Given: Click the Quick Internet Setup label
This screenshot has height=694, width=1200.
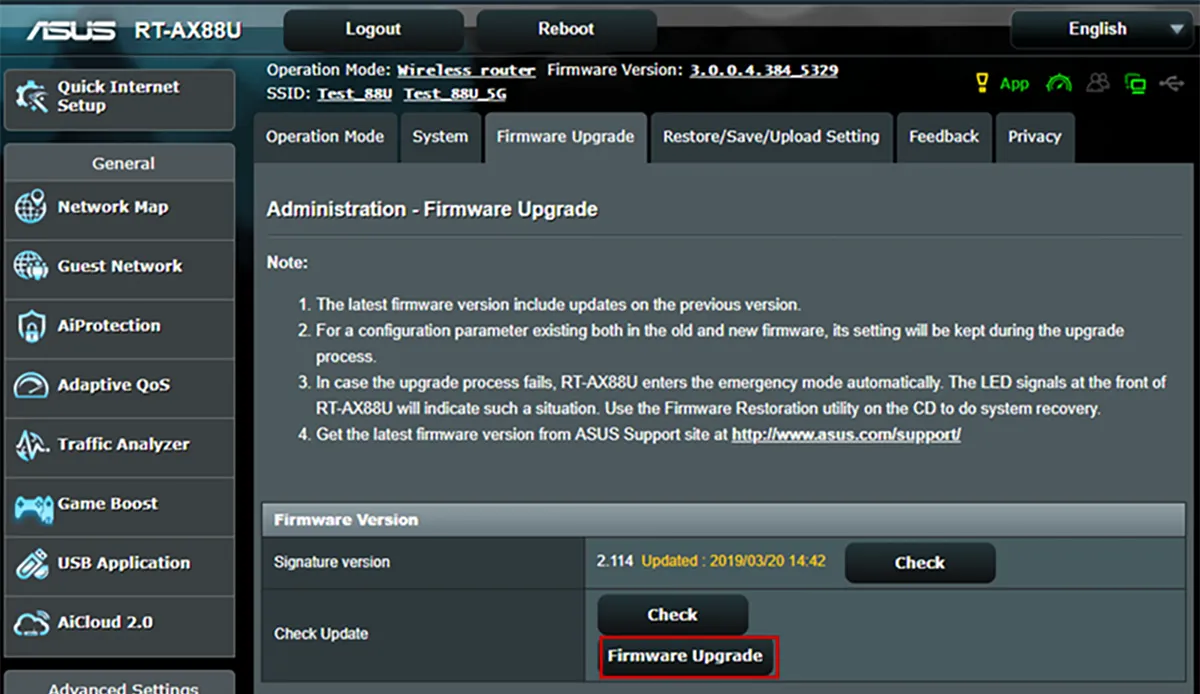Looking at the screenshot, I should click(x=118, y=96).
